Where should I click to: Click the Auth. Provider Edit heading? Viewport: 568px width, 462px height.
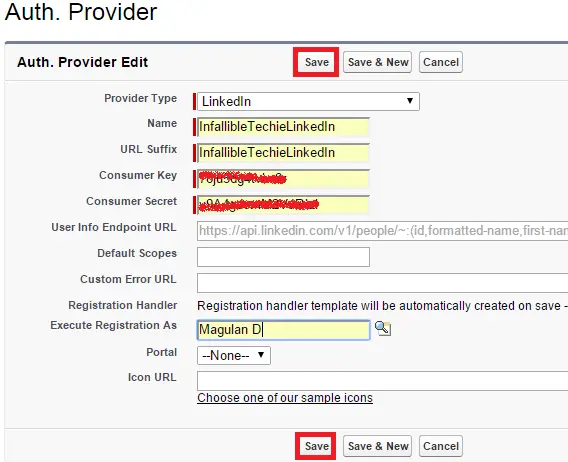[83, 62]
